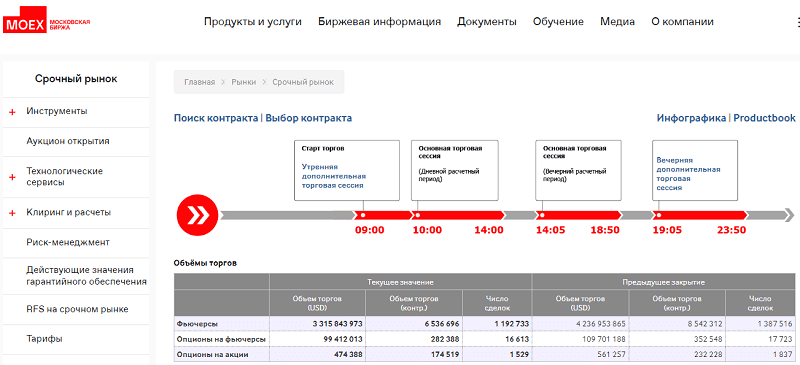Expand the Клиринг и расчеты plus sign
The image size is (800, 365).
coord(12,213)
